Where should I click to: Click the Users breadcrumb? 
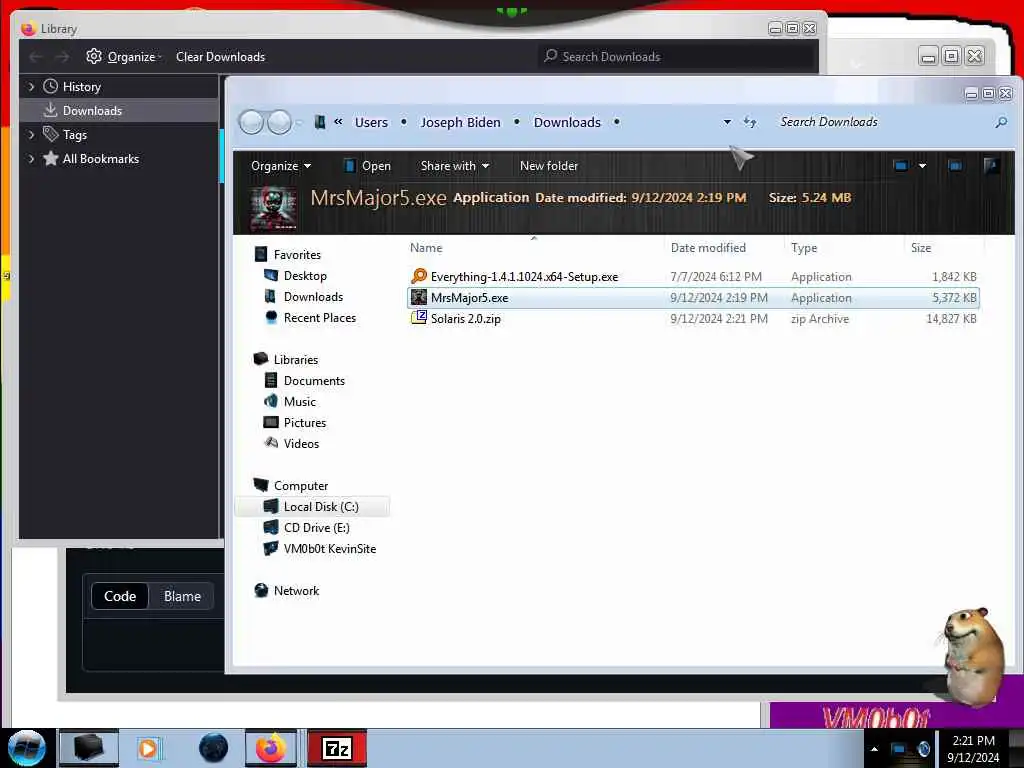click(x=371, y=122)
